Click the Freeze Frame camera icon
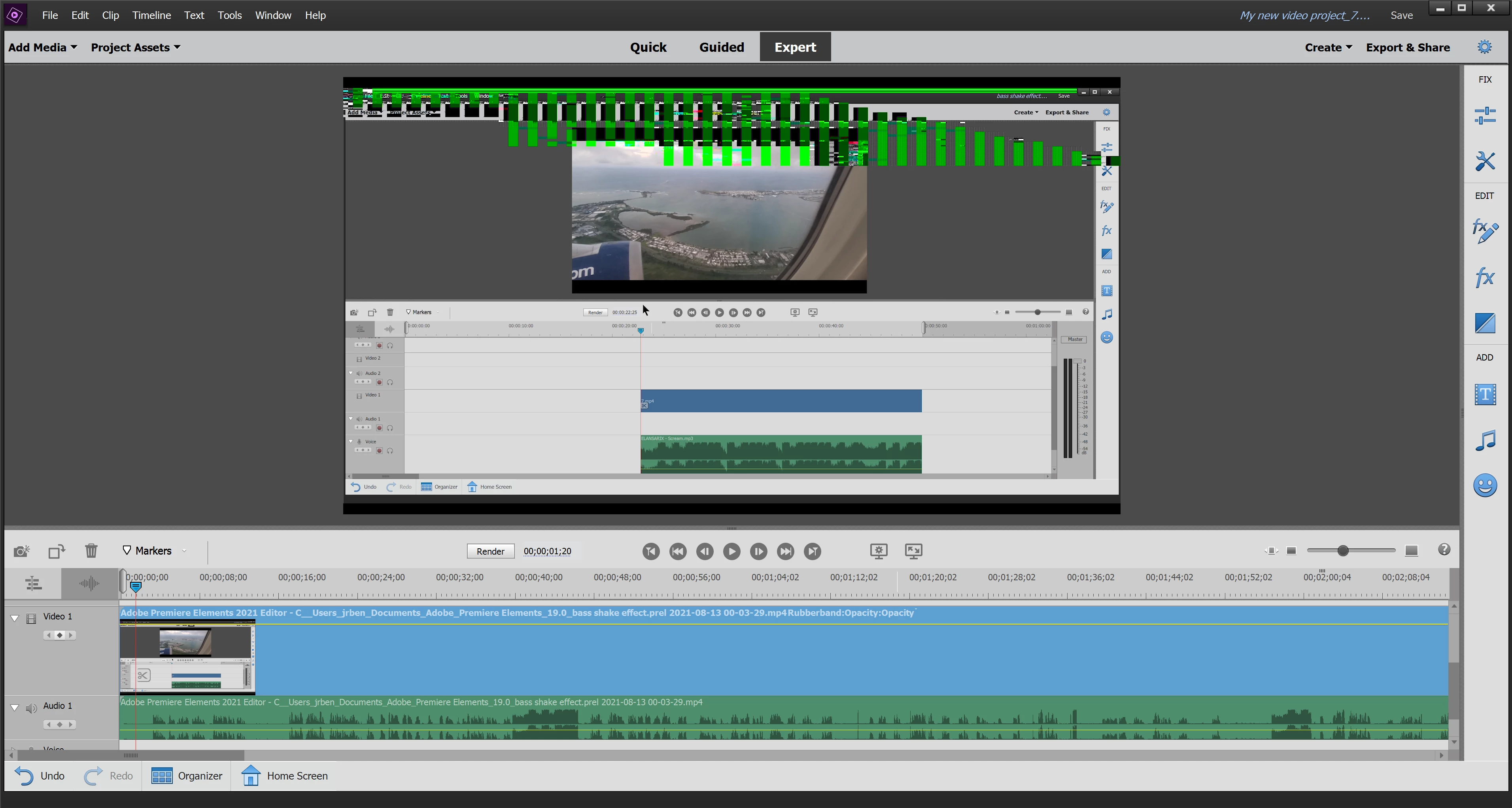Screen dimensions: 1512x808 pos(22,551)
